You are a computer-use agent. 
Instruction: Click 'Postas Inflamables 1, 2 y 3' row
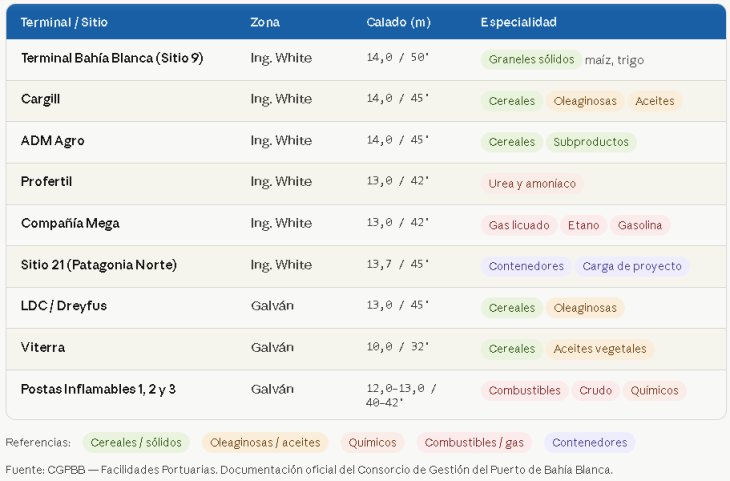point(98,389)
